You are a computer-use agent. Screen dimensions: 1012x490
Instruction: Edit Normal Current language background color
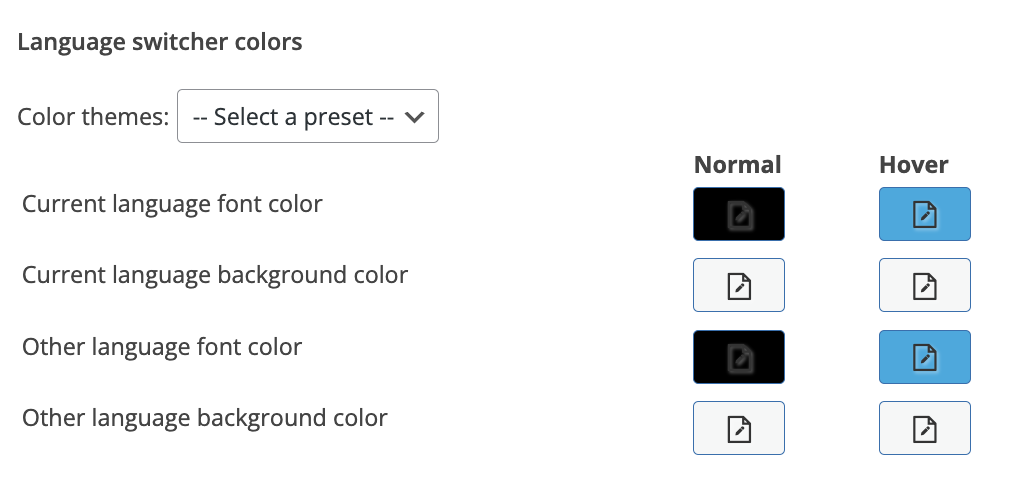[739, 285]
